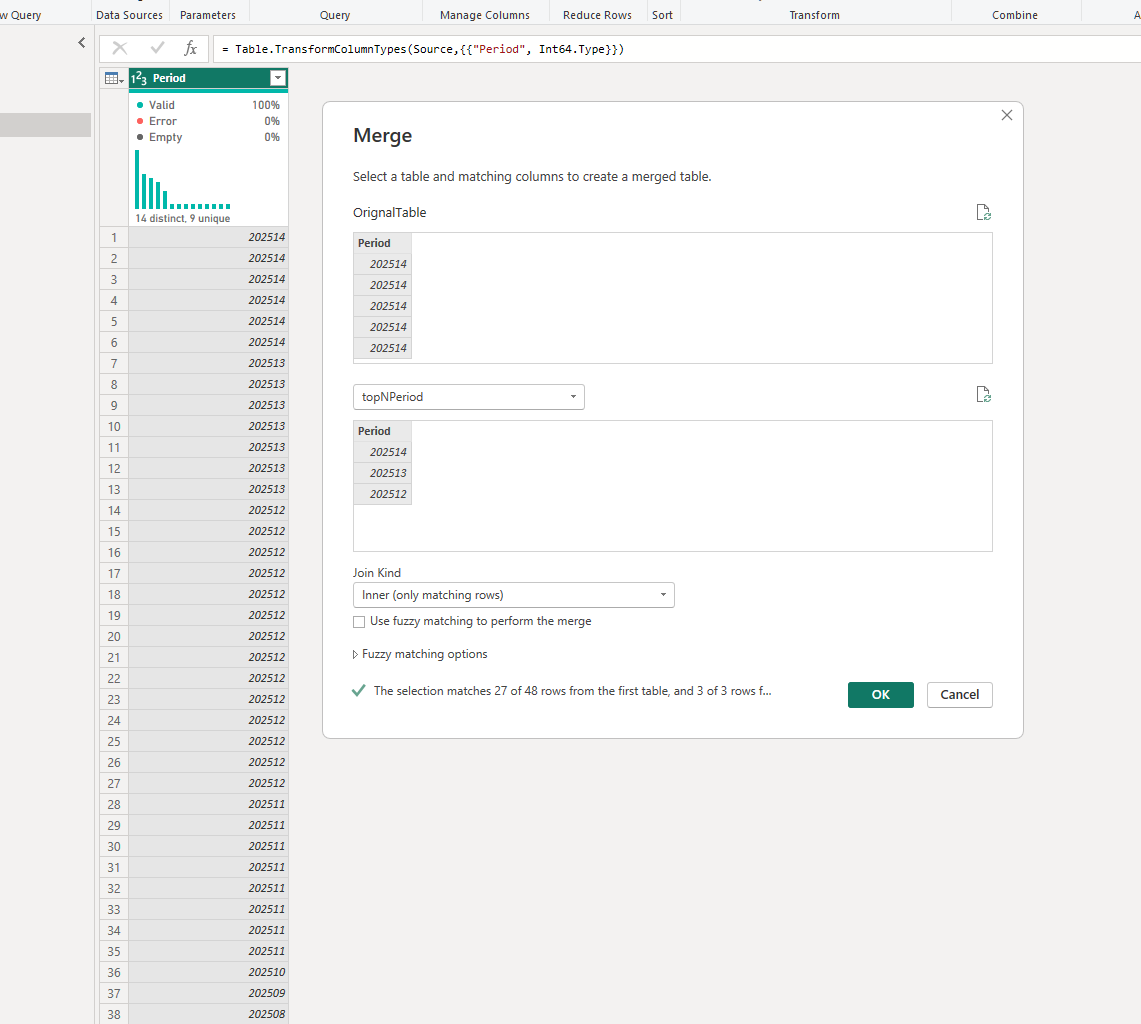Expand Fuzzy matching options
The height and width of the screenshot is (1024, 1141).
[420, 654]
